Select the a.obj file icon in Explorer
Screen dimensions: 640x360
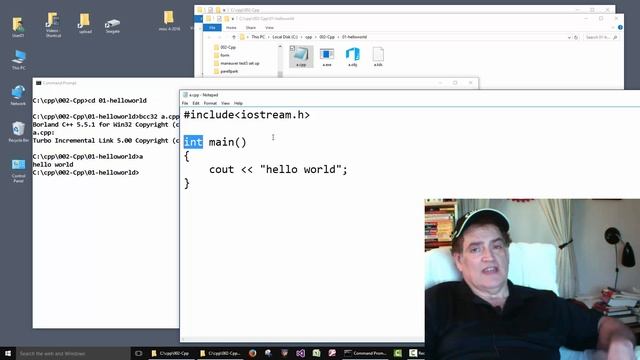353,56
